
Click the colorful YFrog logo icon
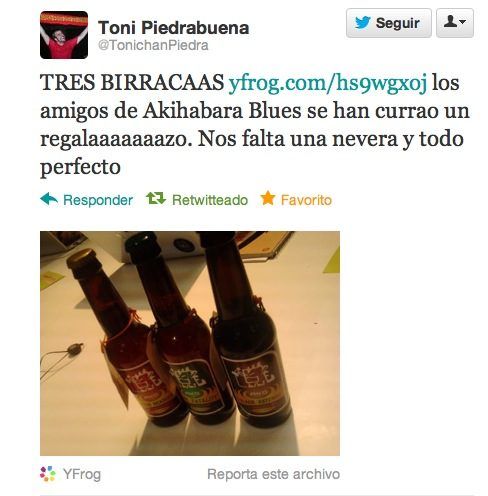(48, 474)
